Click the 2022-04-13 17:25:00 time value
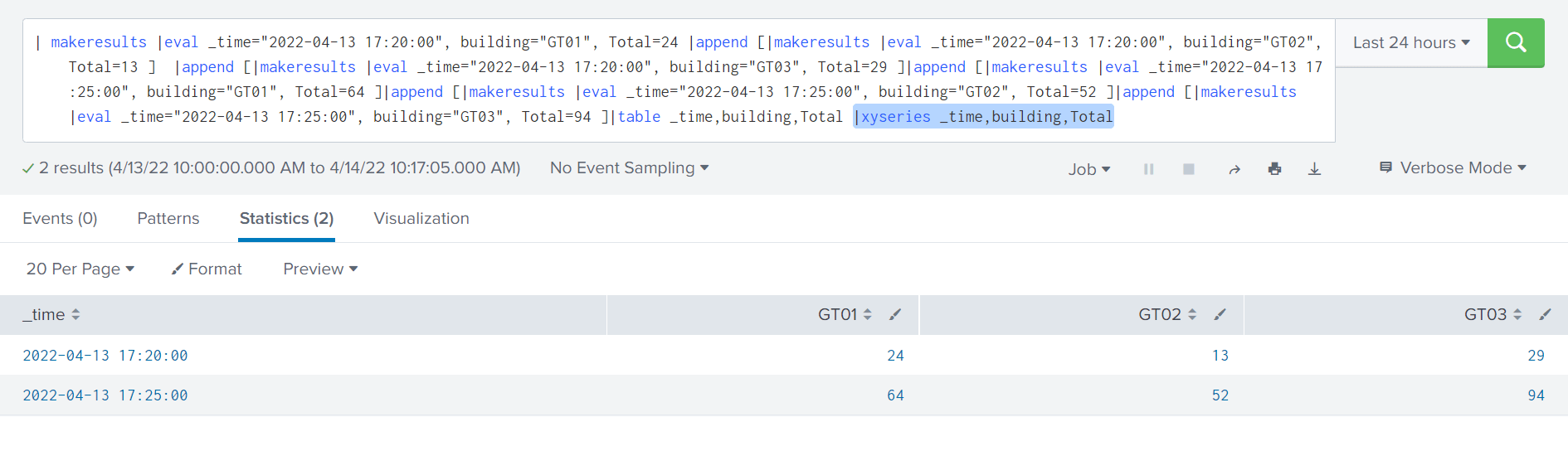 [x=105, y=395]
